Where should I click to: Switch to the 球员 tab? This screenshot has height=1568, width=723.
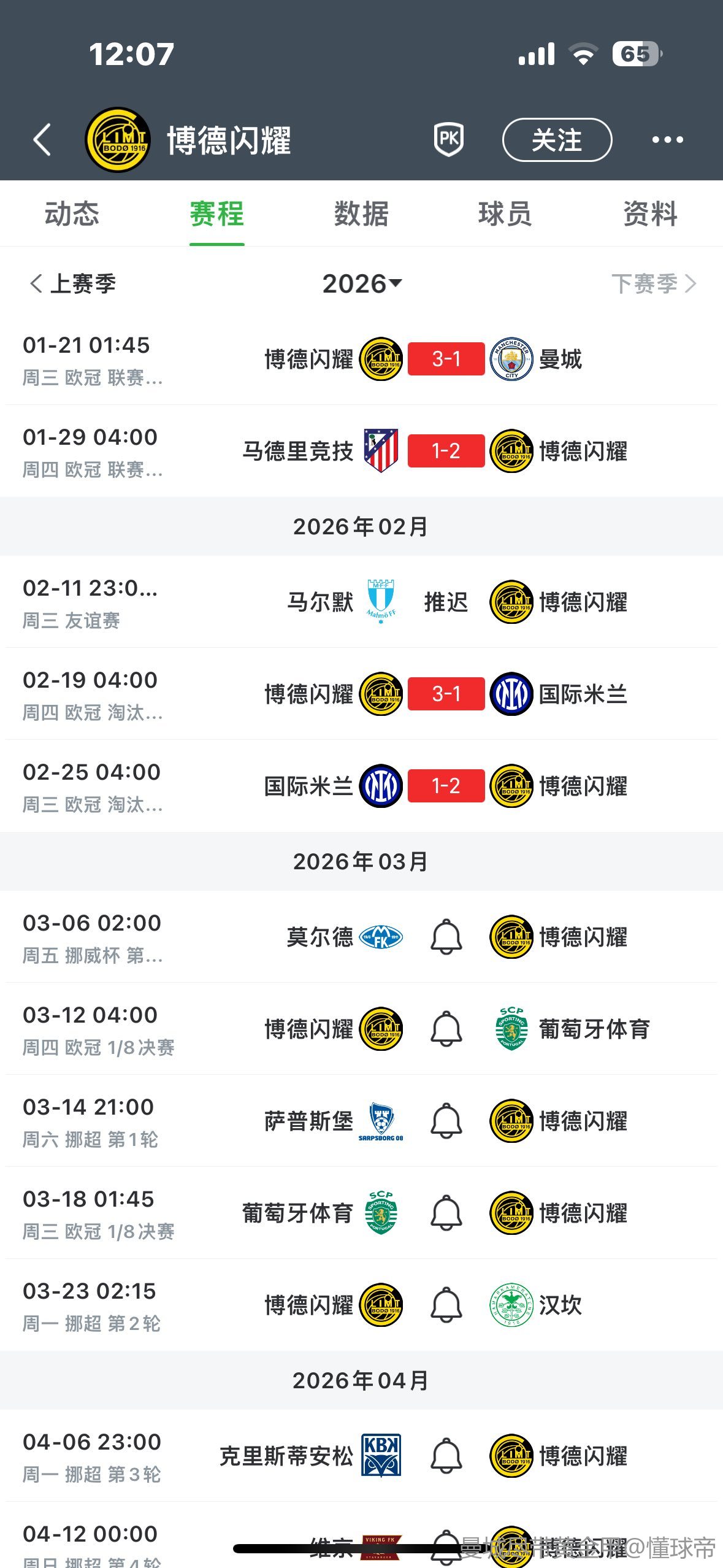point(505,214)
